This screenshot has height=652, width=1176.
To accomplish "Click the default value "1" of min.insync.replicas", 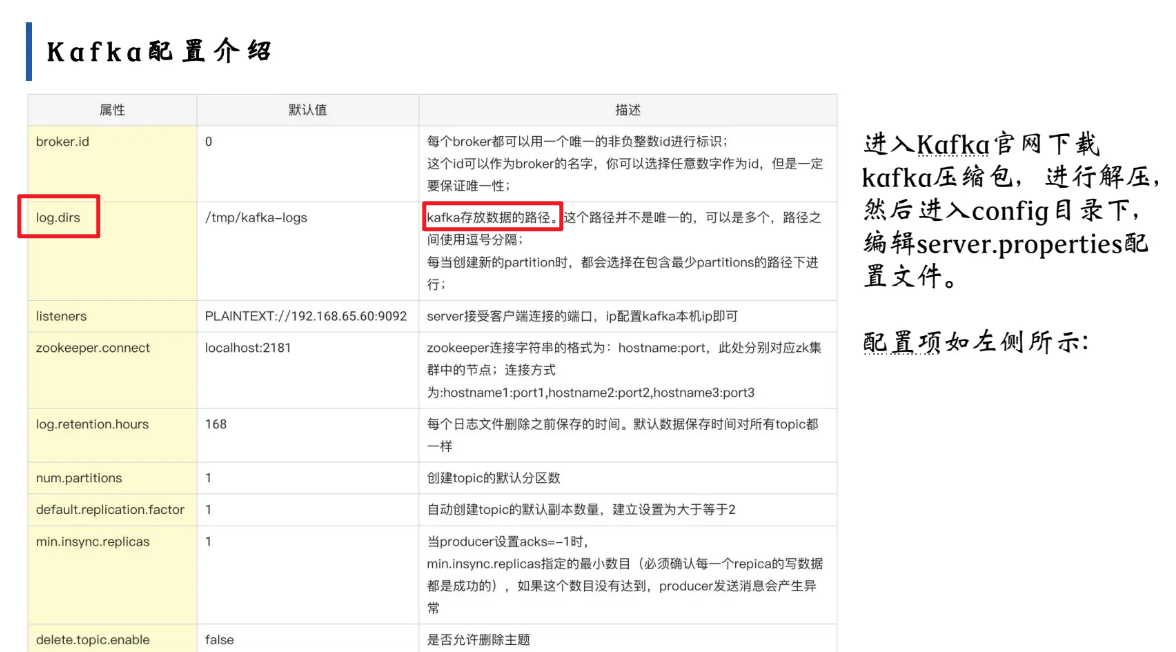I will (x=208, y=542).
